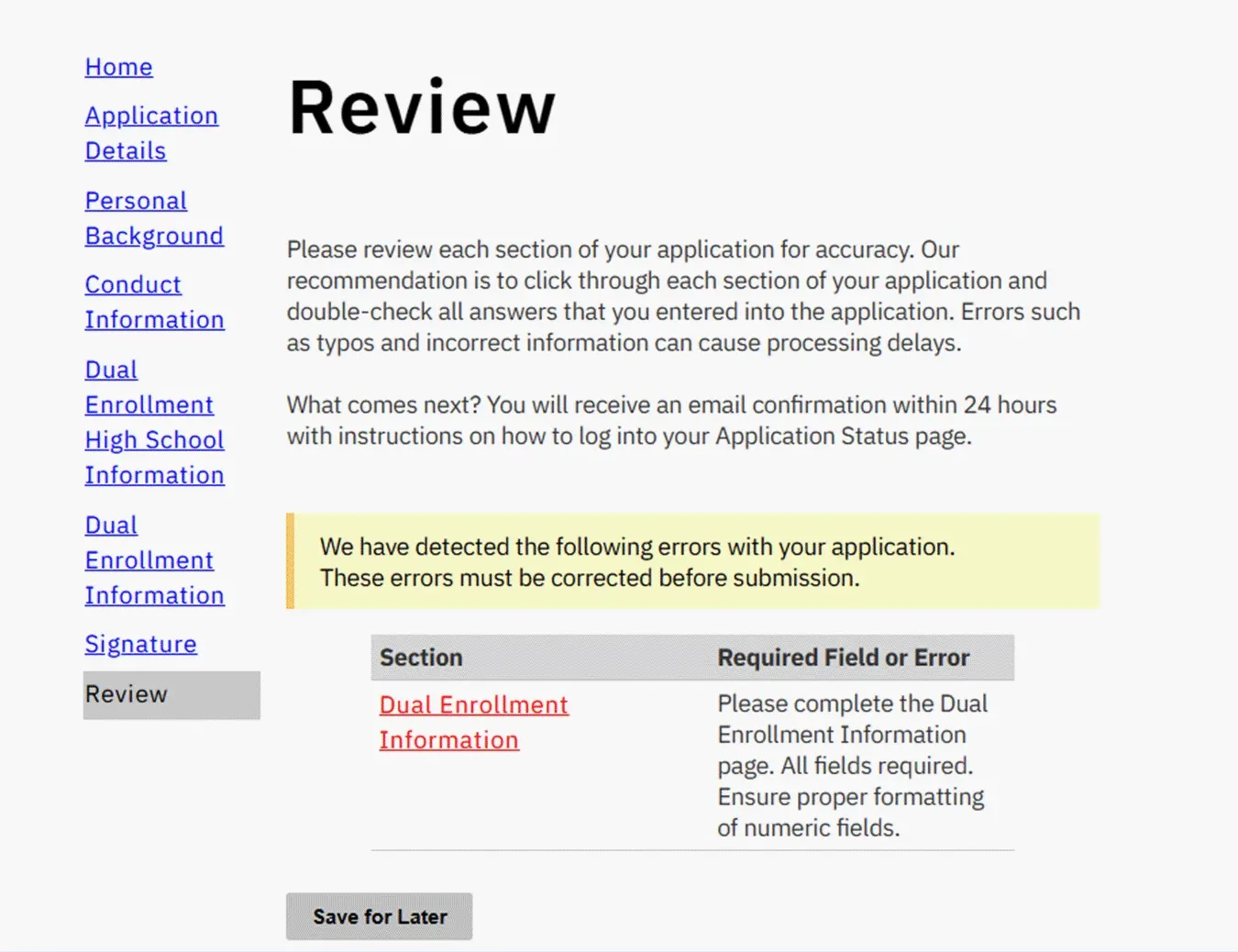1238x952 pixels.
Task: Click the Section column header
Action: (421, 658)
